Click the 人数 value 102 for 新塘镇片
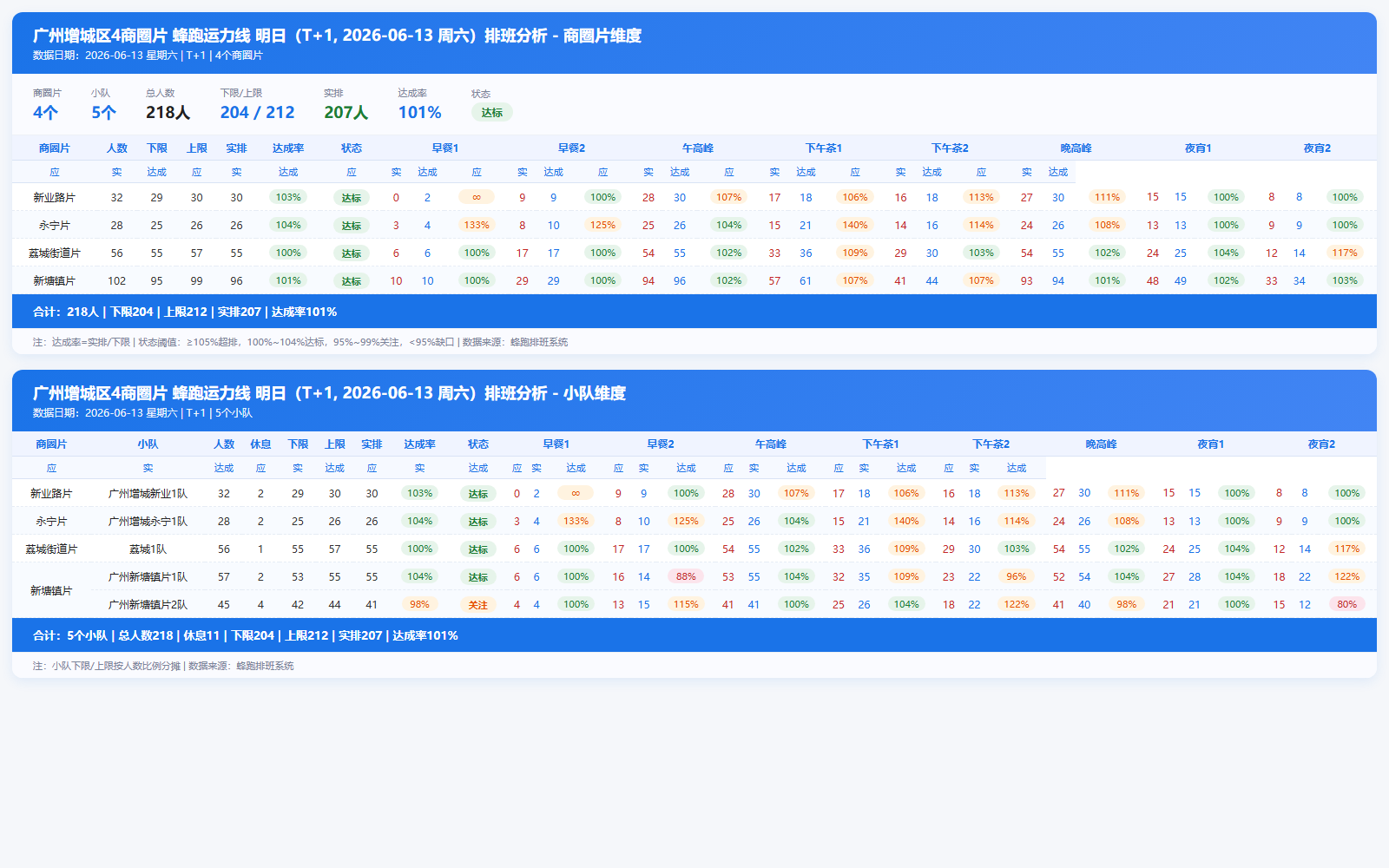 [116, 281]
